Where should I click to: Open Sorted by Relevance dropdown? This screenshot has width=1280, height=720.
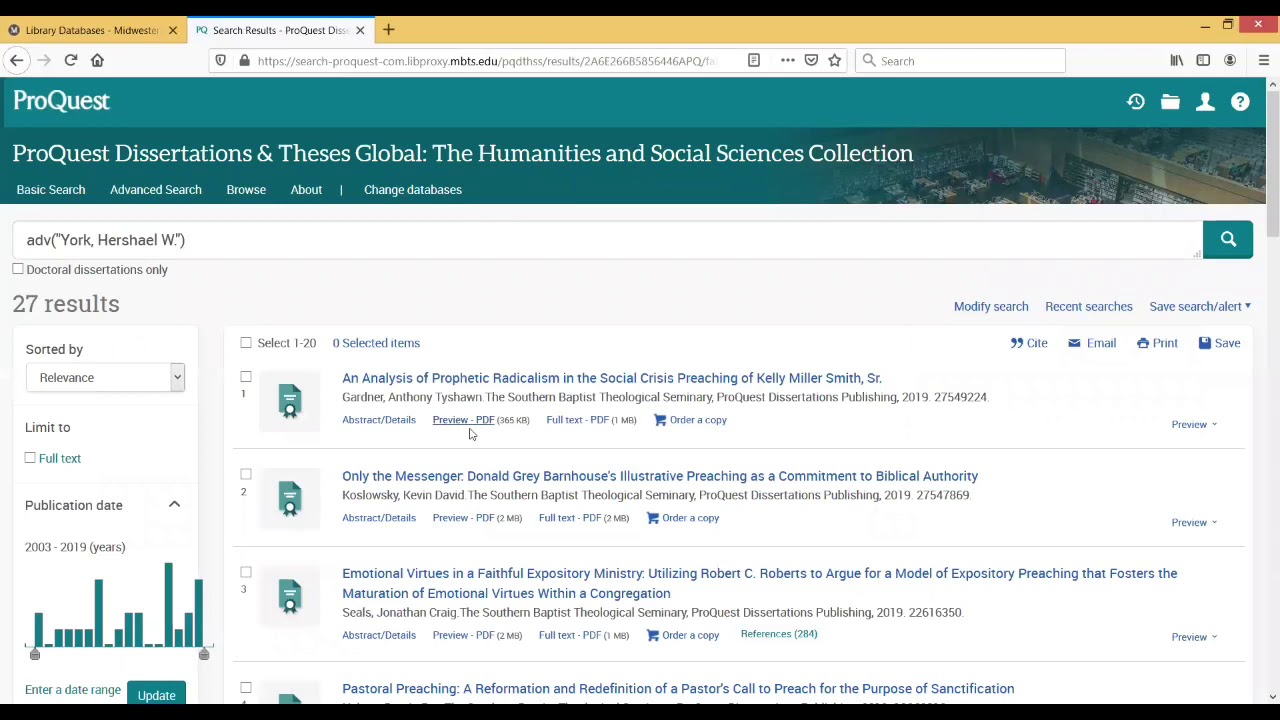(x=106, y=377)
